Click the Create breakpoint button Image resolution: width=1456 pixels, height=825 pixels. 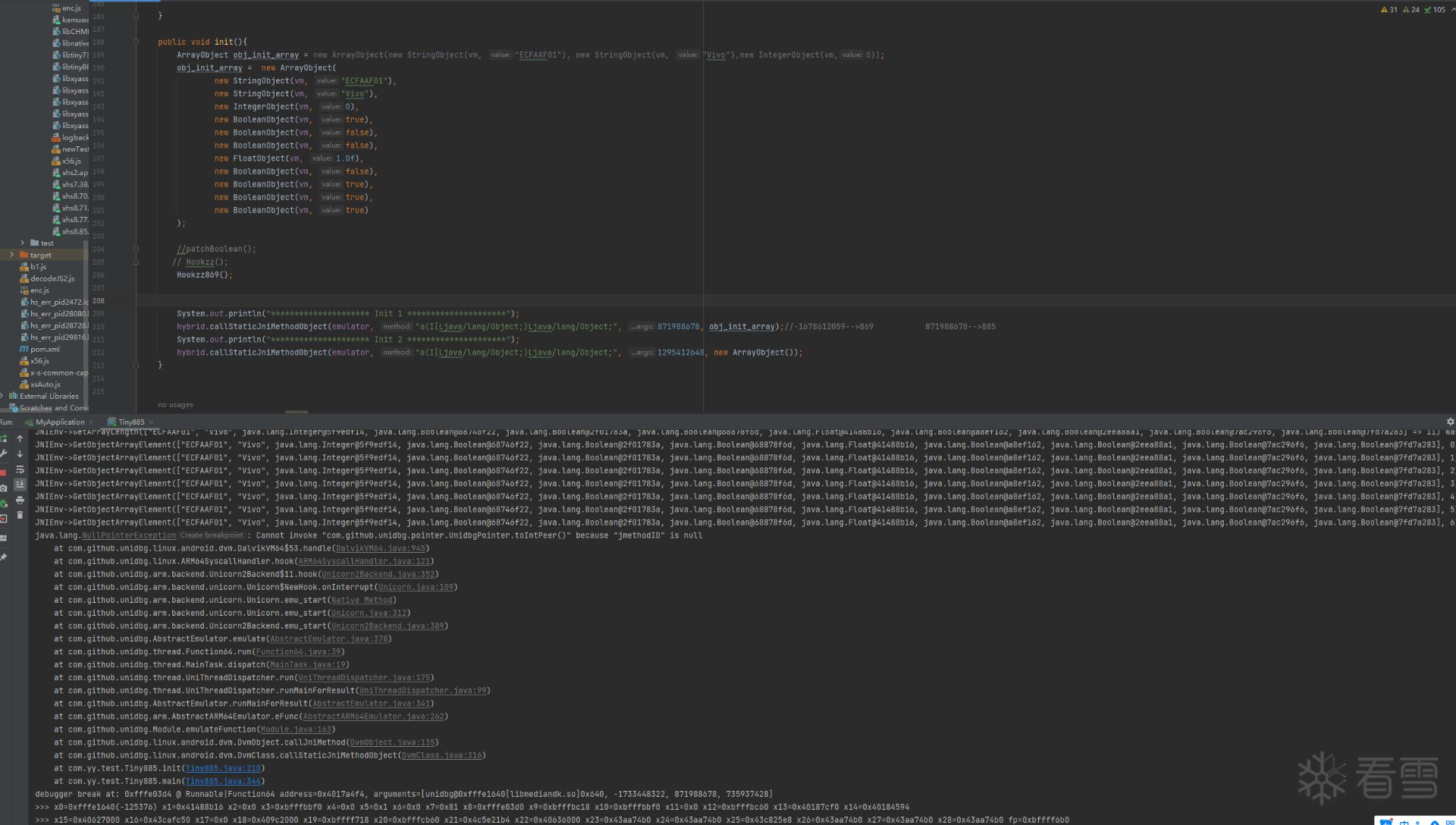click(x=212, y=535)
